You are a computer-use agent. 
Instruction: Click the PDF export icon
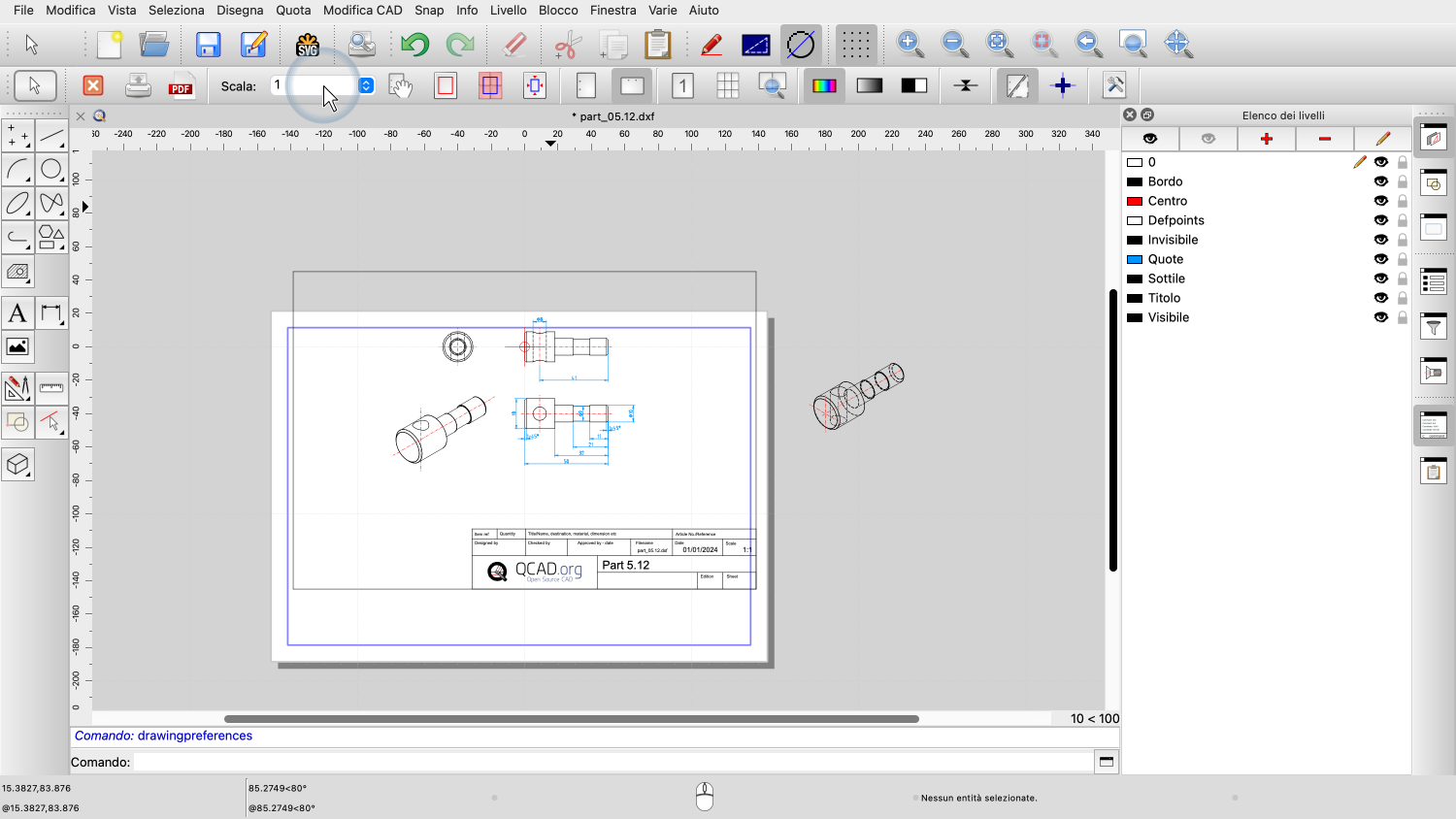point(181,86)
